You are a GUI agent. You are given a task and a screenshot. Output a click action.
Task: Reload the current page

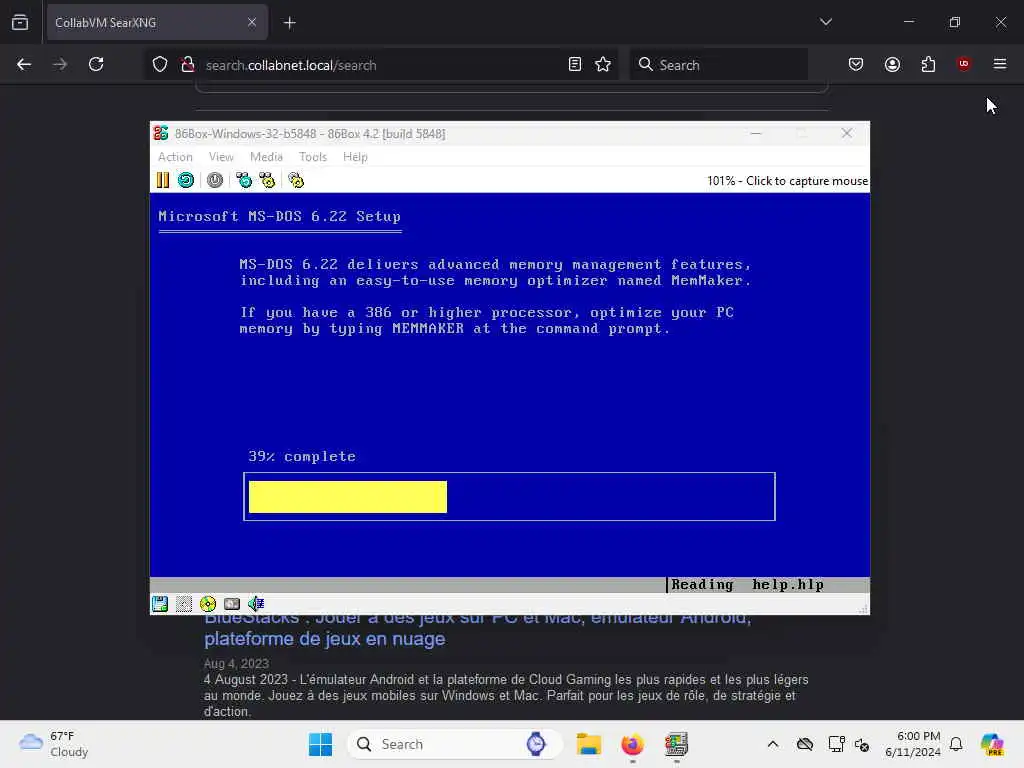click(x=96, y=64)
